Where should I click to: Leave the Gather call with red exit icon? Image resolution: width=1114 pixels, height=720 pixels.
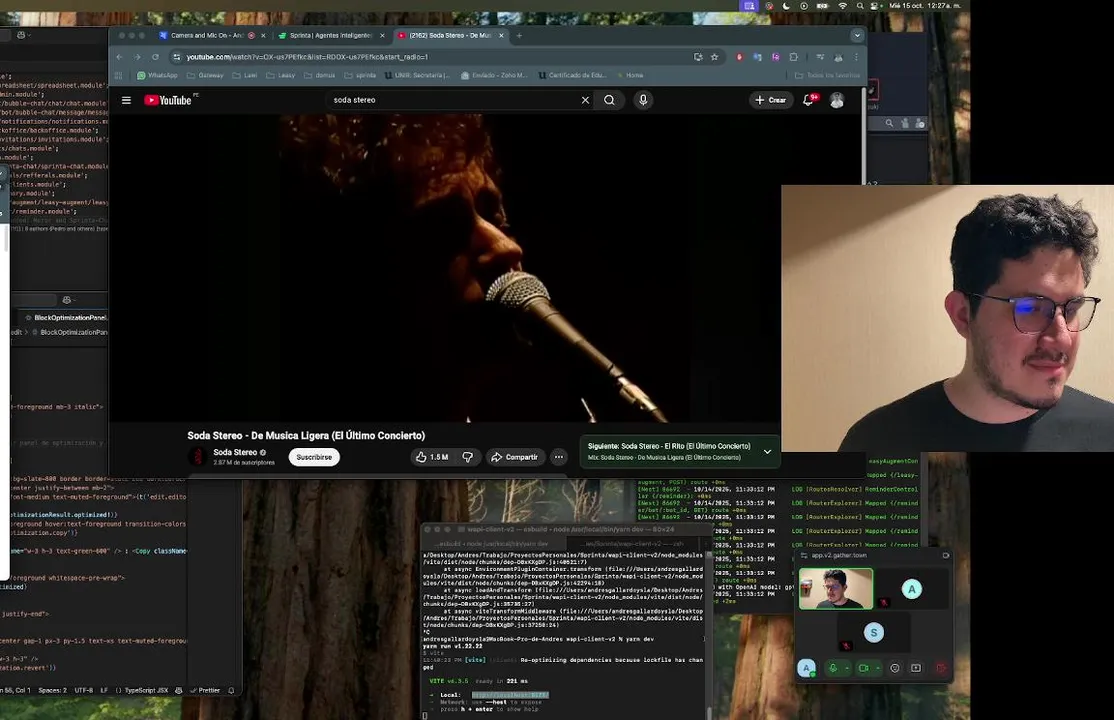tap(941, 668)
